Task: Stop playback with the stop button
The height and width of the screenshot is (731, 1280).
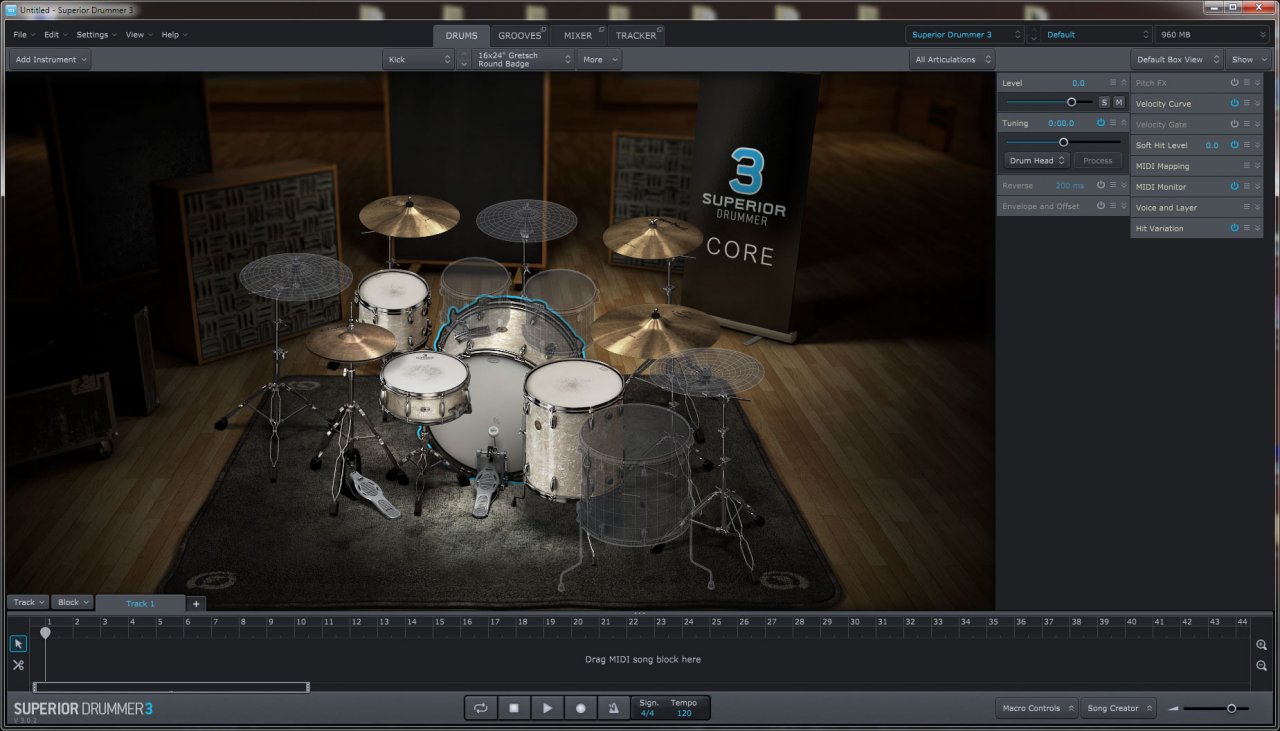Action: 514,708
